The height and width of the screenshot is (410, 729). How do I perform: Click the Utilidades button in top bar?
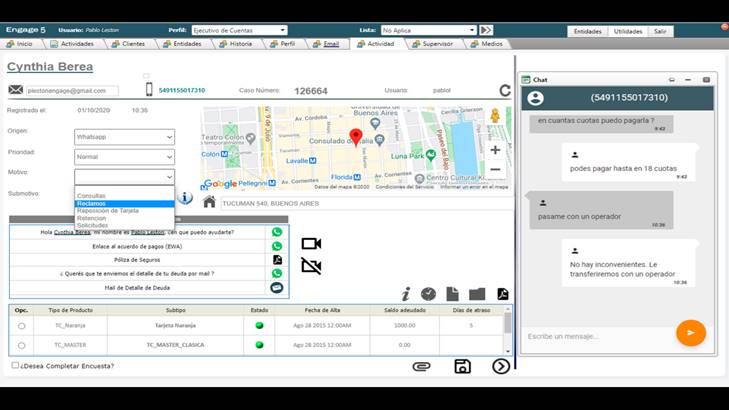click(x=628, y=31)
